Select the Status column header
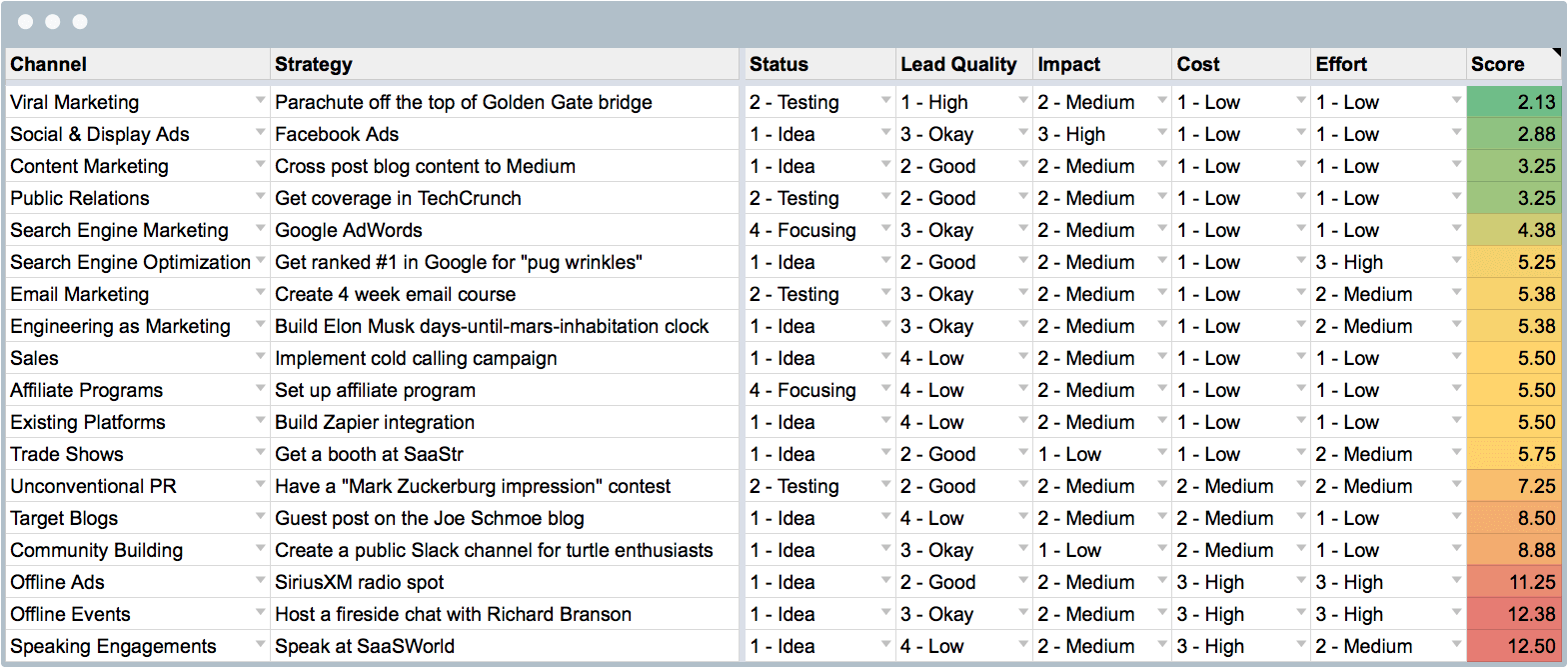This screenshot has width=1568, height=667. point(818,64)
